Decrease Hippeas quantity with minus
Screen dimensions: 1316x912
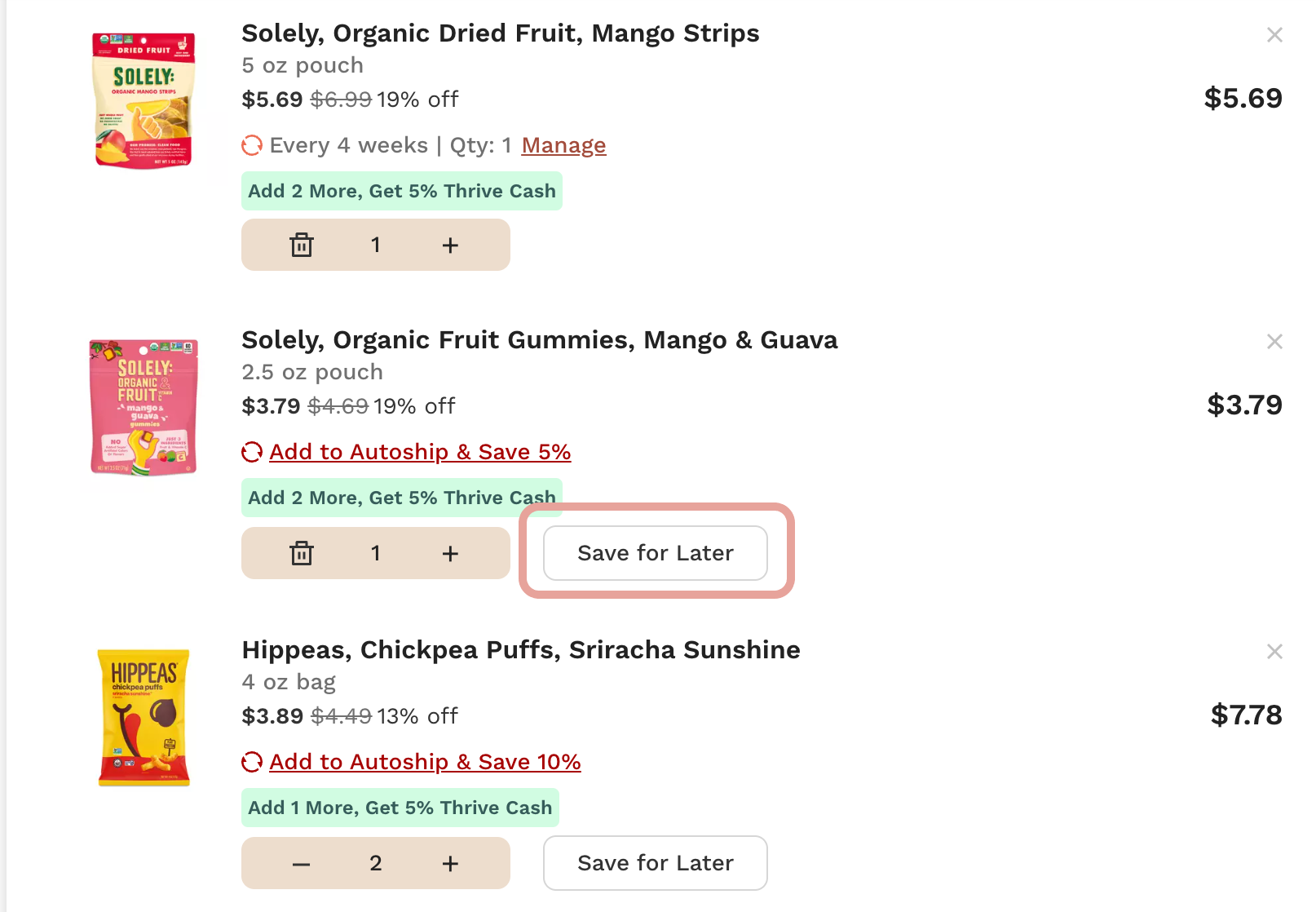302,863
